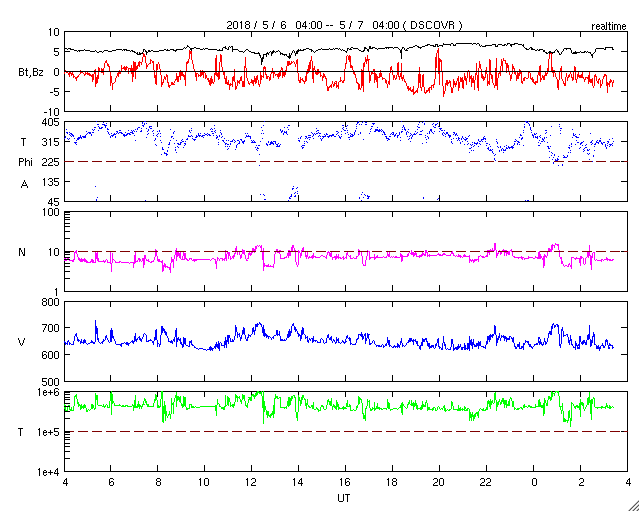
Task: Click the "100" tick on density axis
Action: pos(52,212)
